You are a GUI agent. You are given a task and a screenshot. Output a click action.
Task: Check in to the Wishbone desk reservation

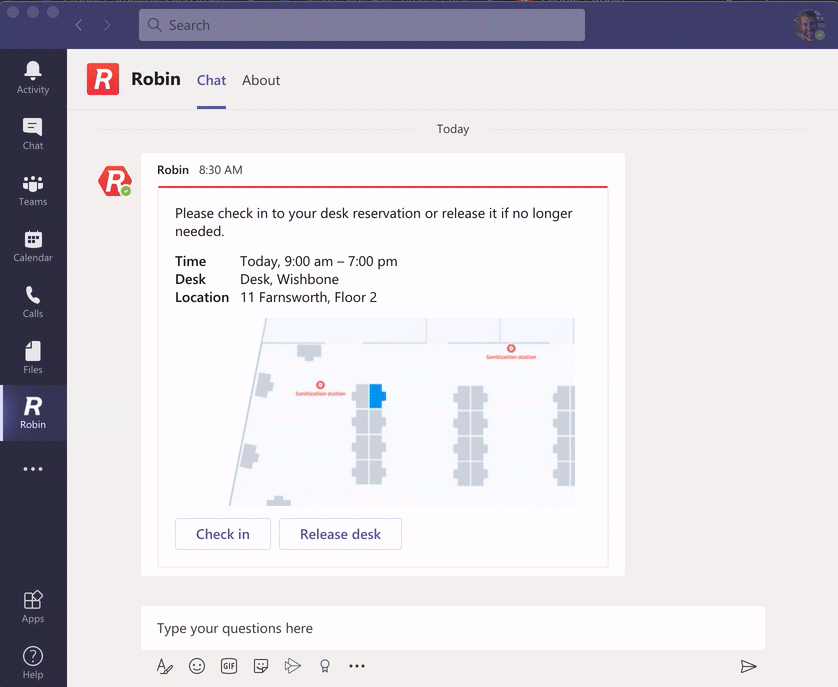[222, 534]
